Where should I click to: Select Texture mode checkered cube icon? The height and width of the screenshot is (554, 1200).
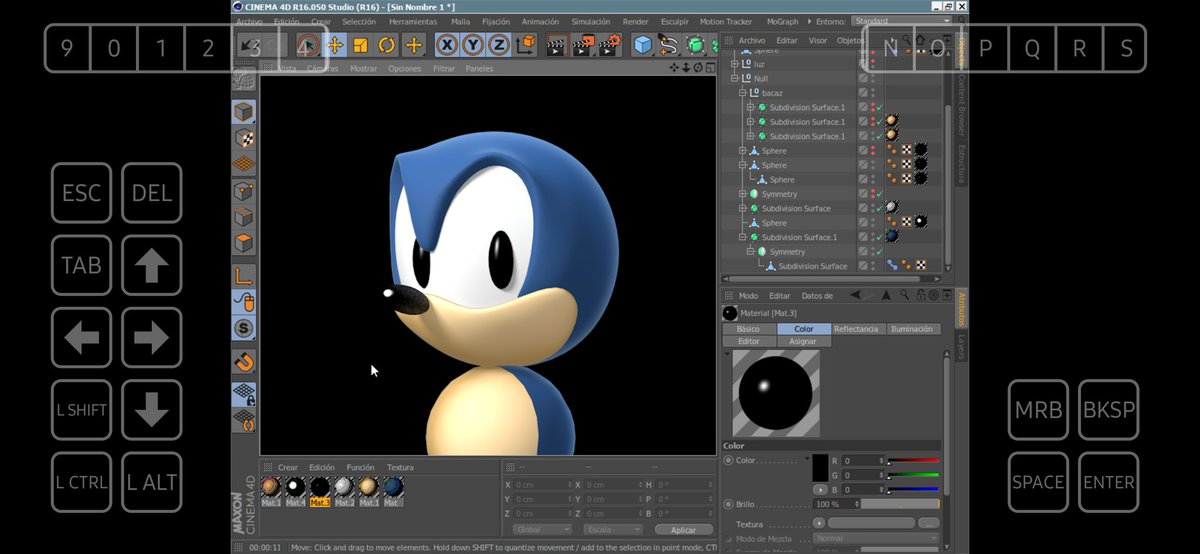pyautogui.click(x=243, y=138)
